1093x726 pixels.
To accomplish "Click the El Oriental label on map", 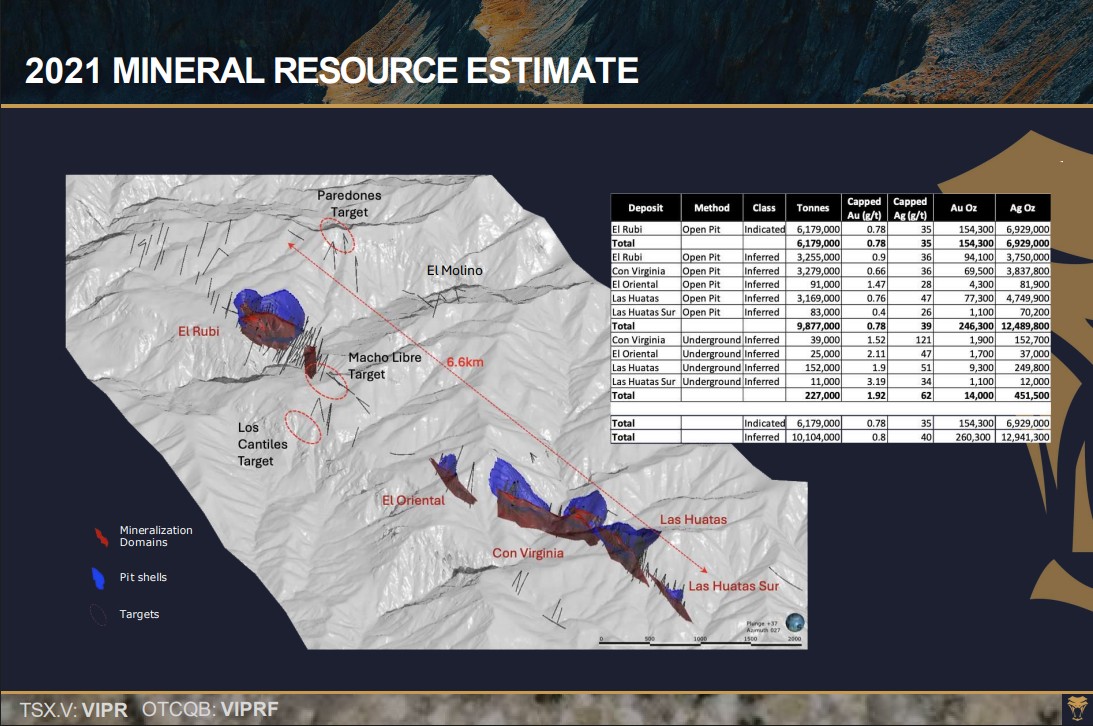I will tap(413, 500).
